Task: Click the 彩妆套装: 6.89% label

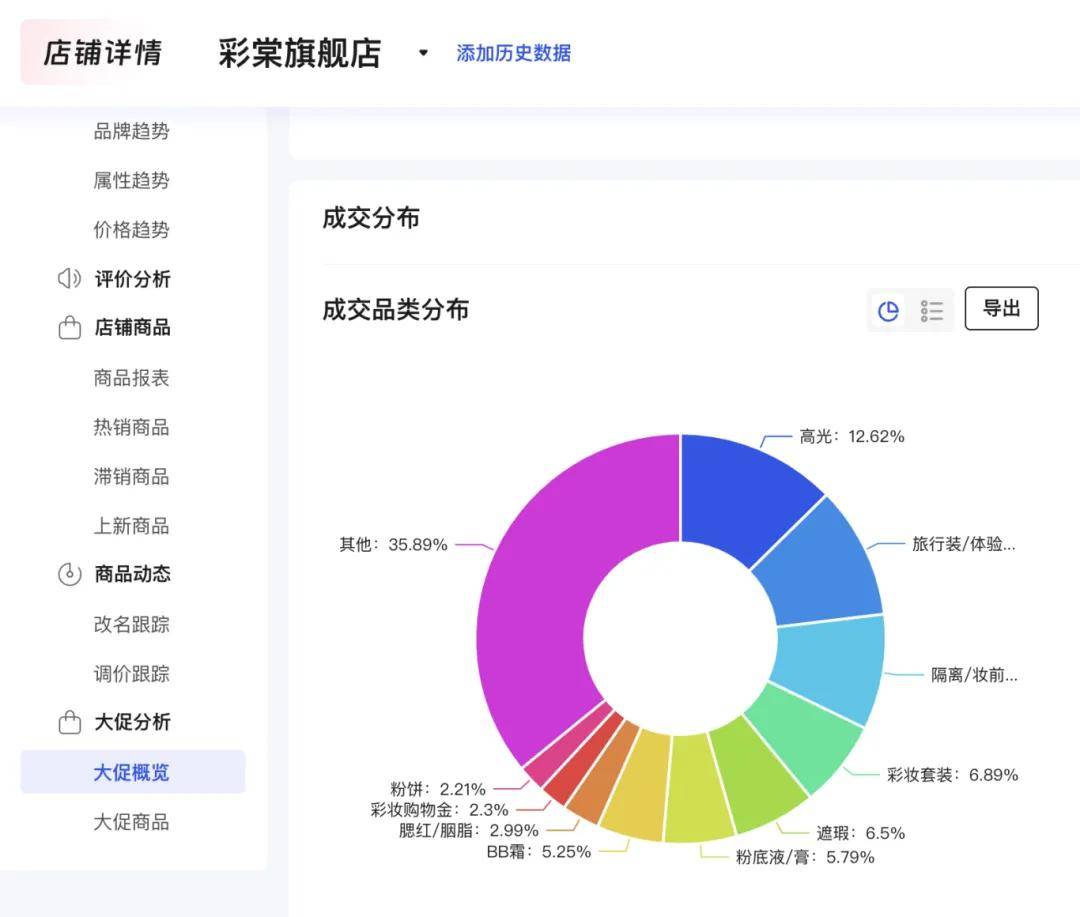Action: (952, 774)
